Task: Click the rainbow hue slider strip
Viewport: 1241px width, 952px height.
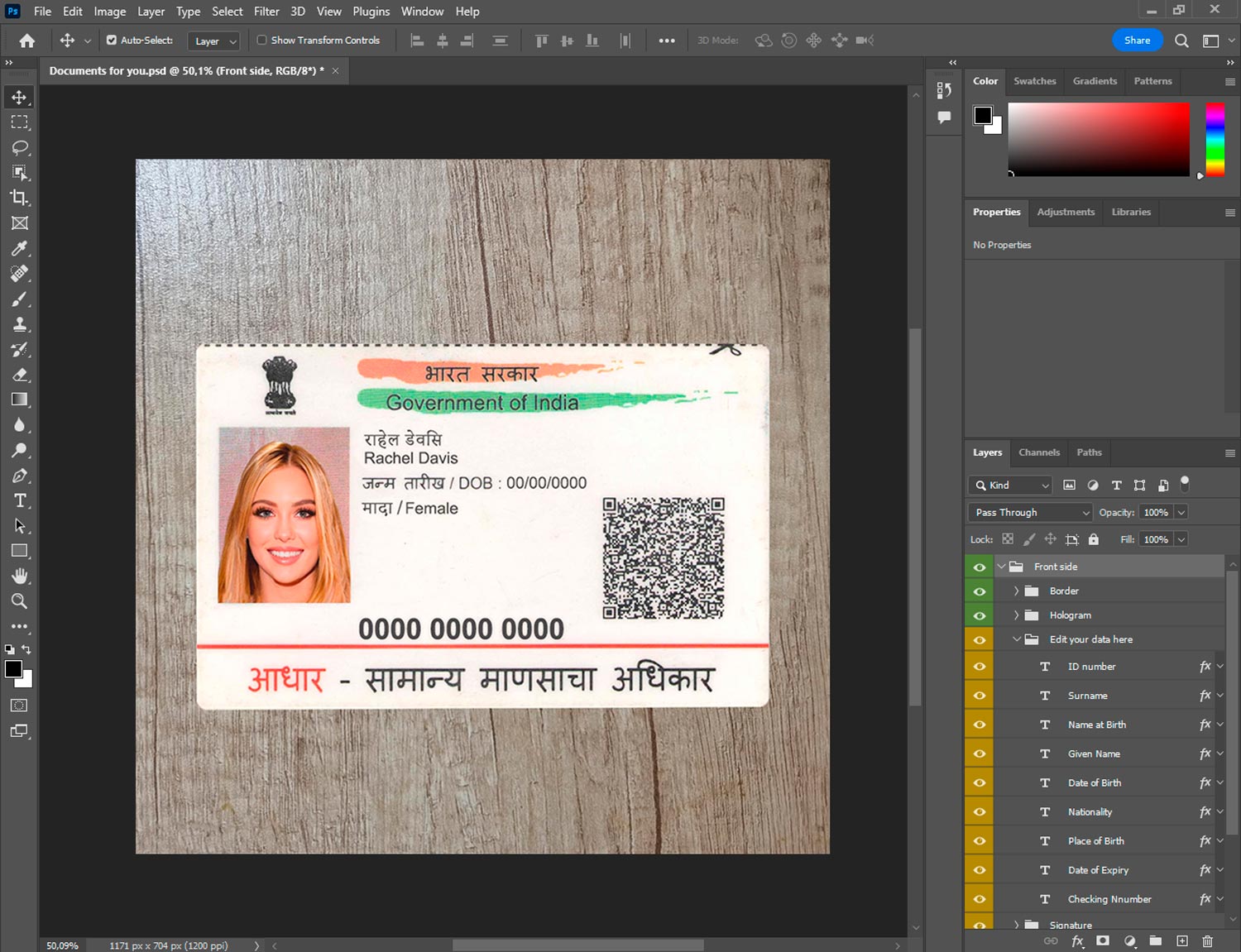Action: tap(1214, 139)
